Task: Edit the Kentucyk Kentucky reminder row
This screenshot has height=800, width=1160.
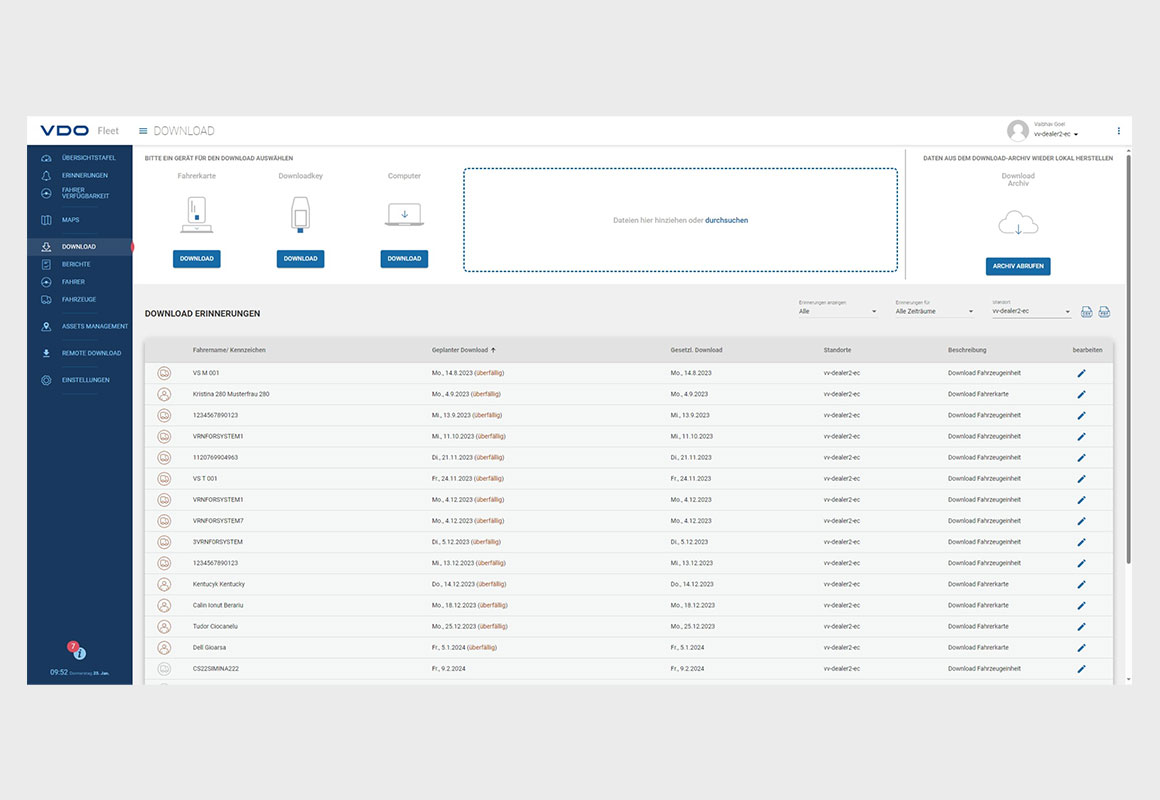Action: [1081, 584]
